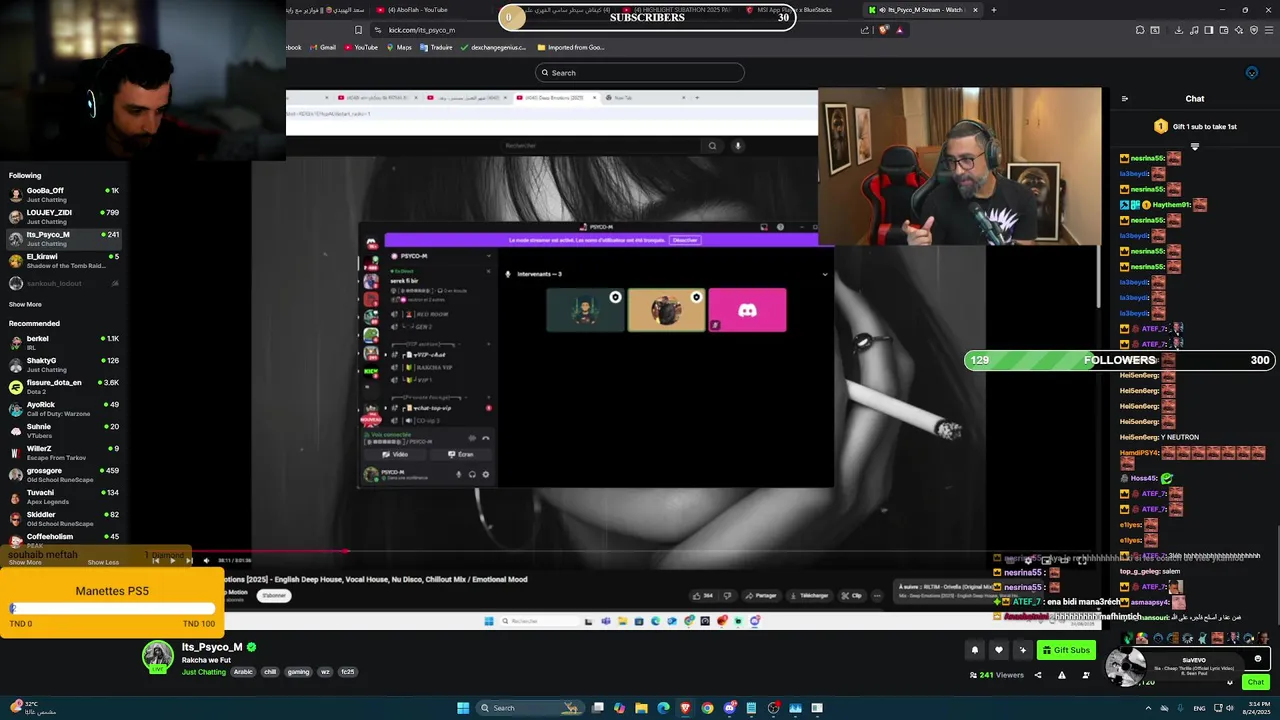Click the Kick Search field
The height and width of the screenshot is (720, 1280).
(640, 72)
